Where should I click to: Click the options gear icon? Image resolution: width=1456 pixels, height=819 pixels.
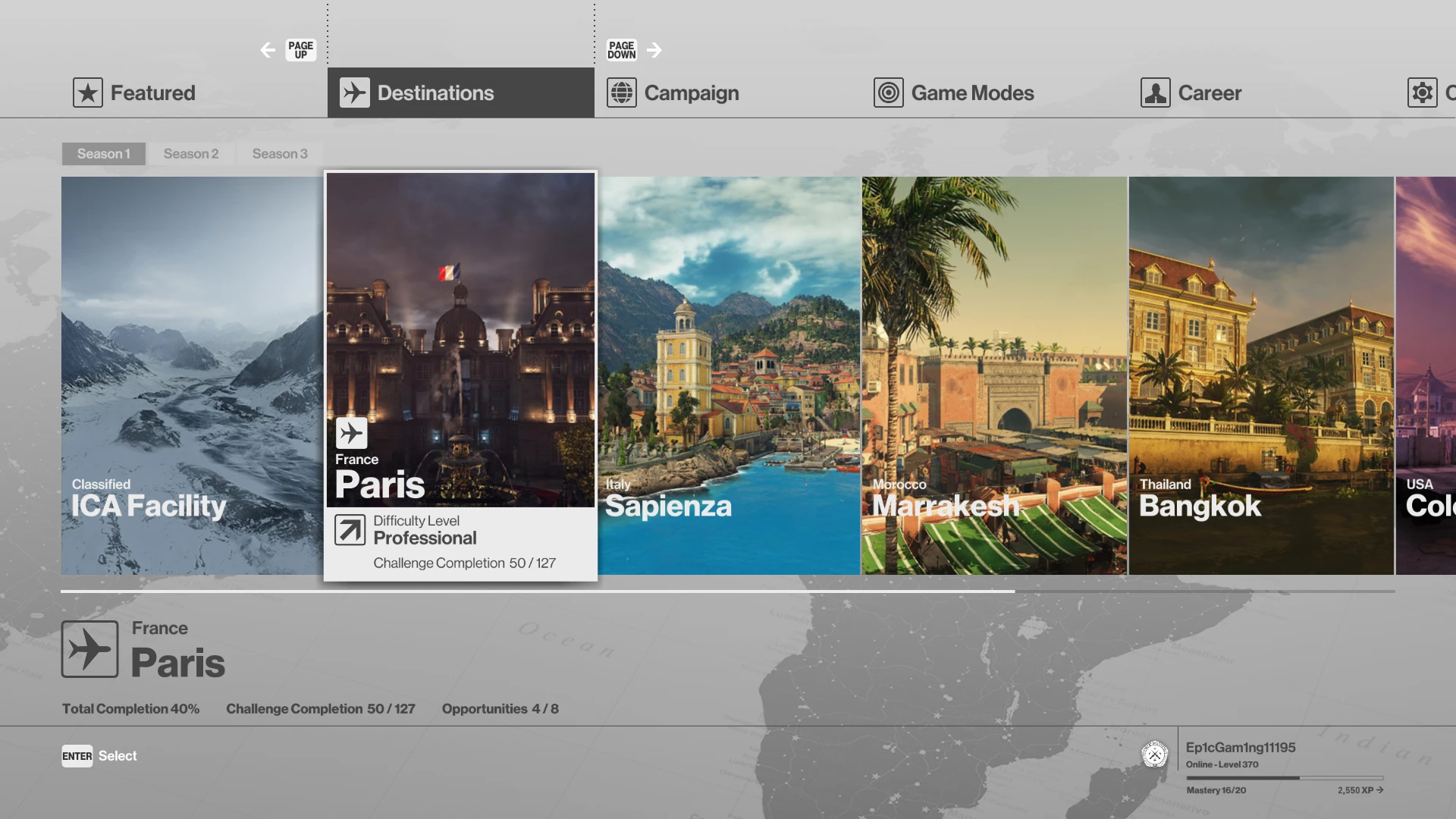(x=1423, y=93)
